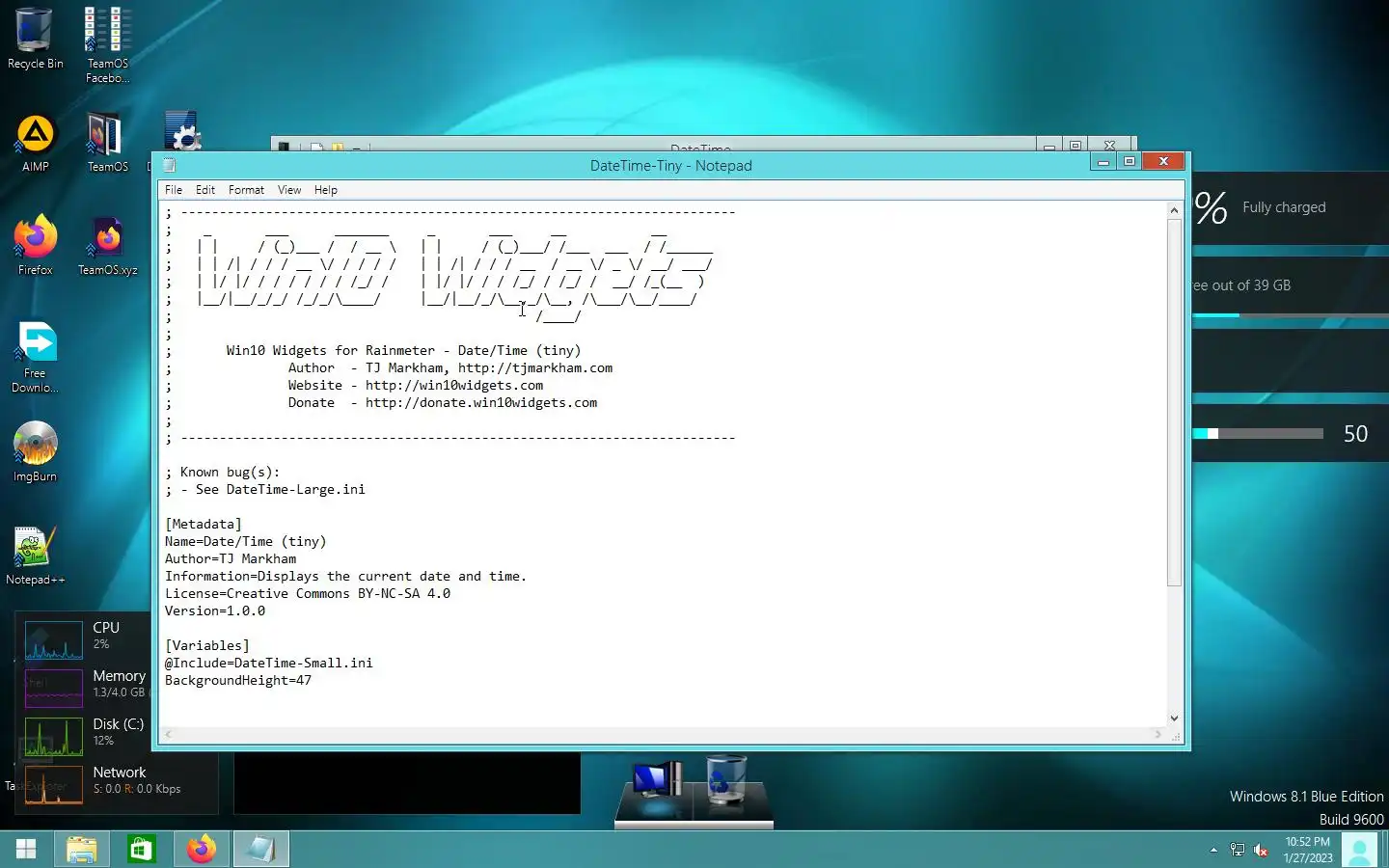Select the TeamOS Facebook desktop shortcut
The image size is (1389, 868).
point(107,44)
